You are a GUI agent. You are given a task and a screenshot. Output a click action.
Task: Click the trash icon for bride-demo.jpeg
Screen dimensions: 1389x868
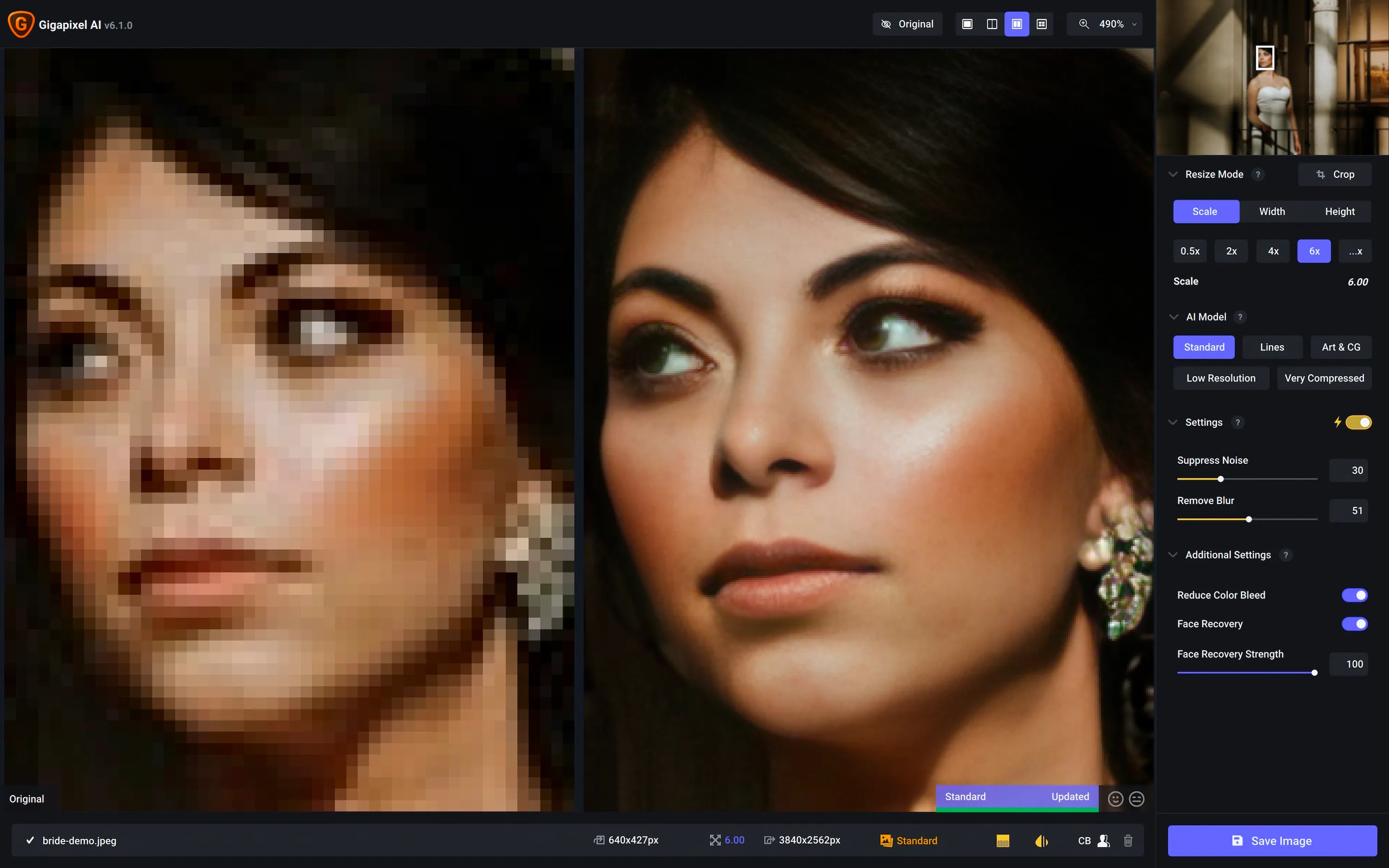tap(1128, 840)
